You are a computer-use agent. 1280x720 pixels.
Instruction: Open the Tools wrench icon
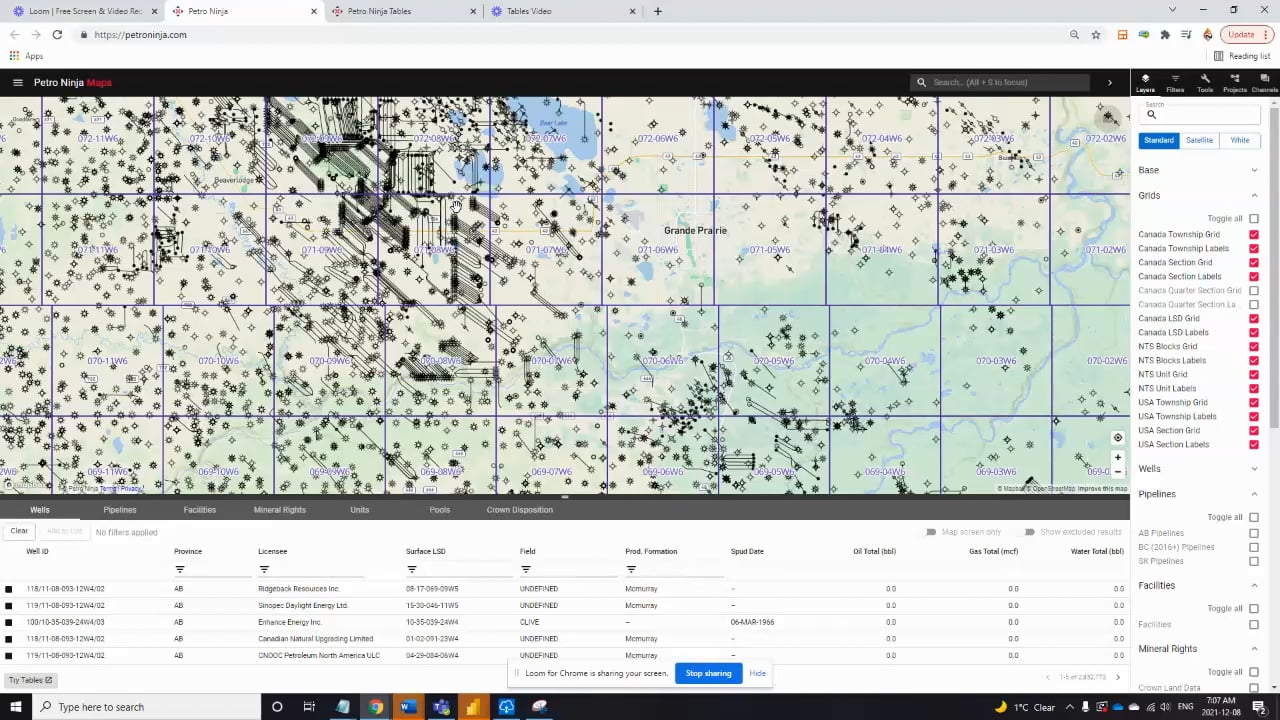(x=1205, y=83)
